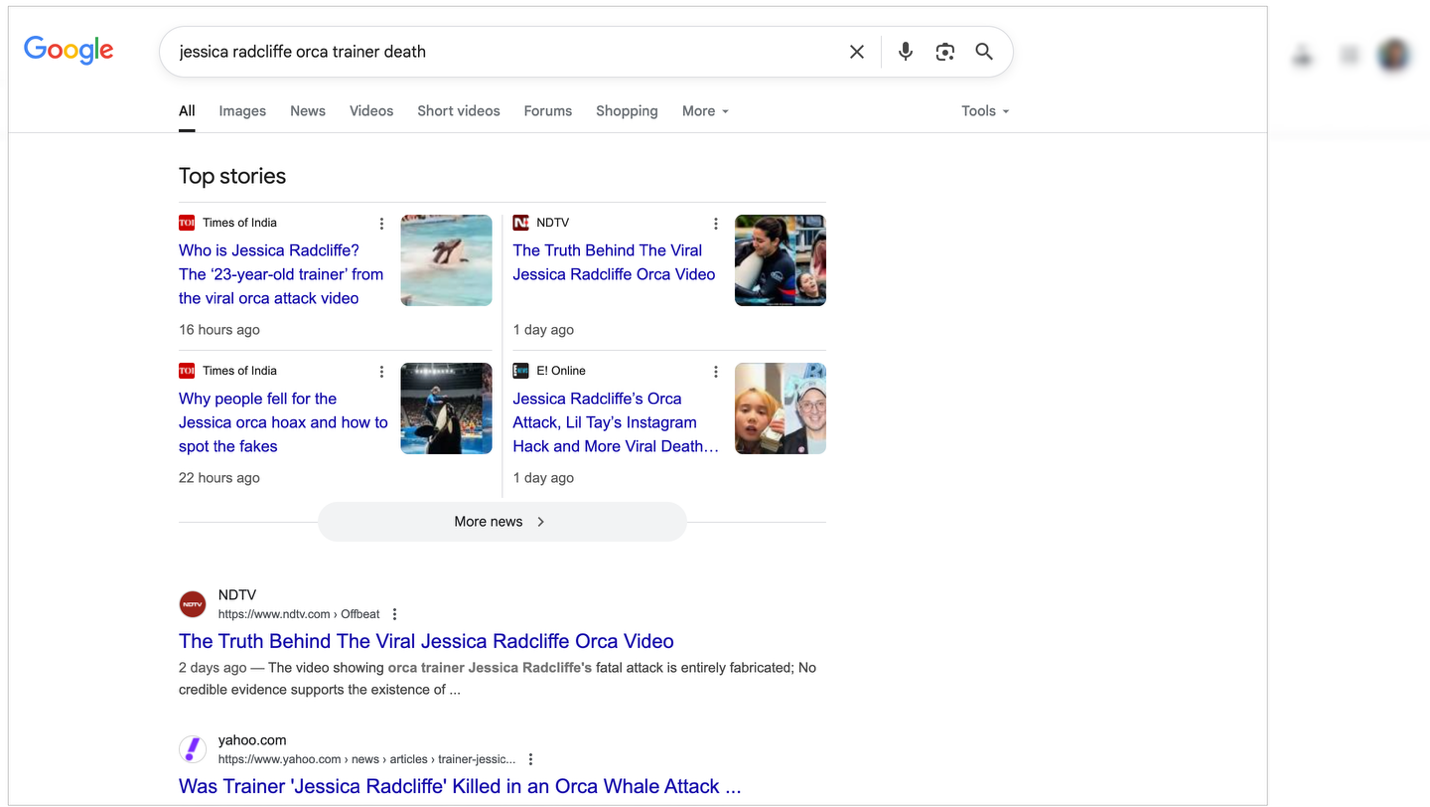Click the NDTV logo in top stories

(x=521, y=223)
